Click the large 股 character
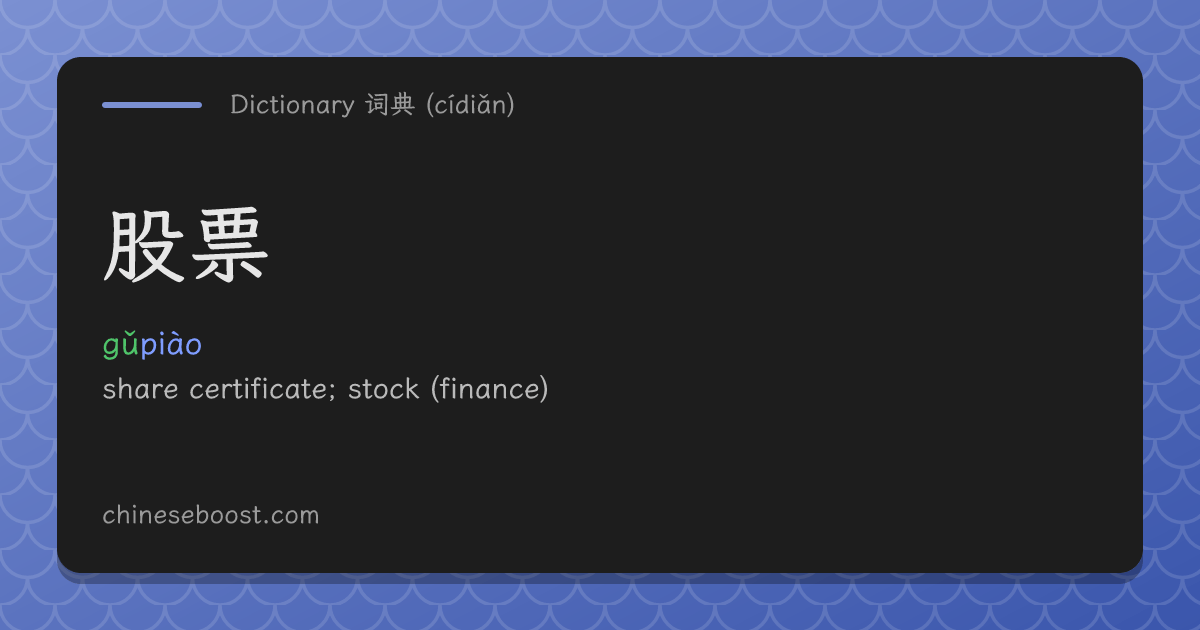This screenshot has width=1200, height=630. point(144,247)
